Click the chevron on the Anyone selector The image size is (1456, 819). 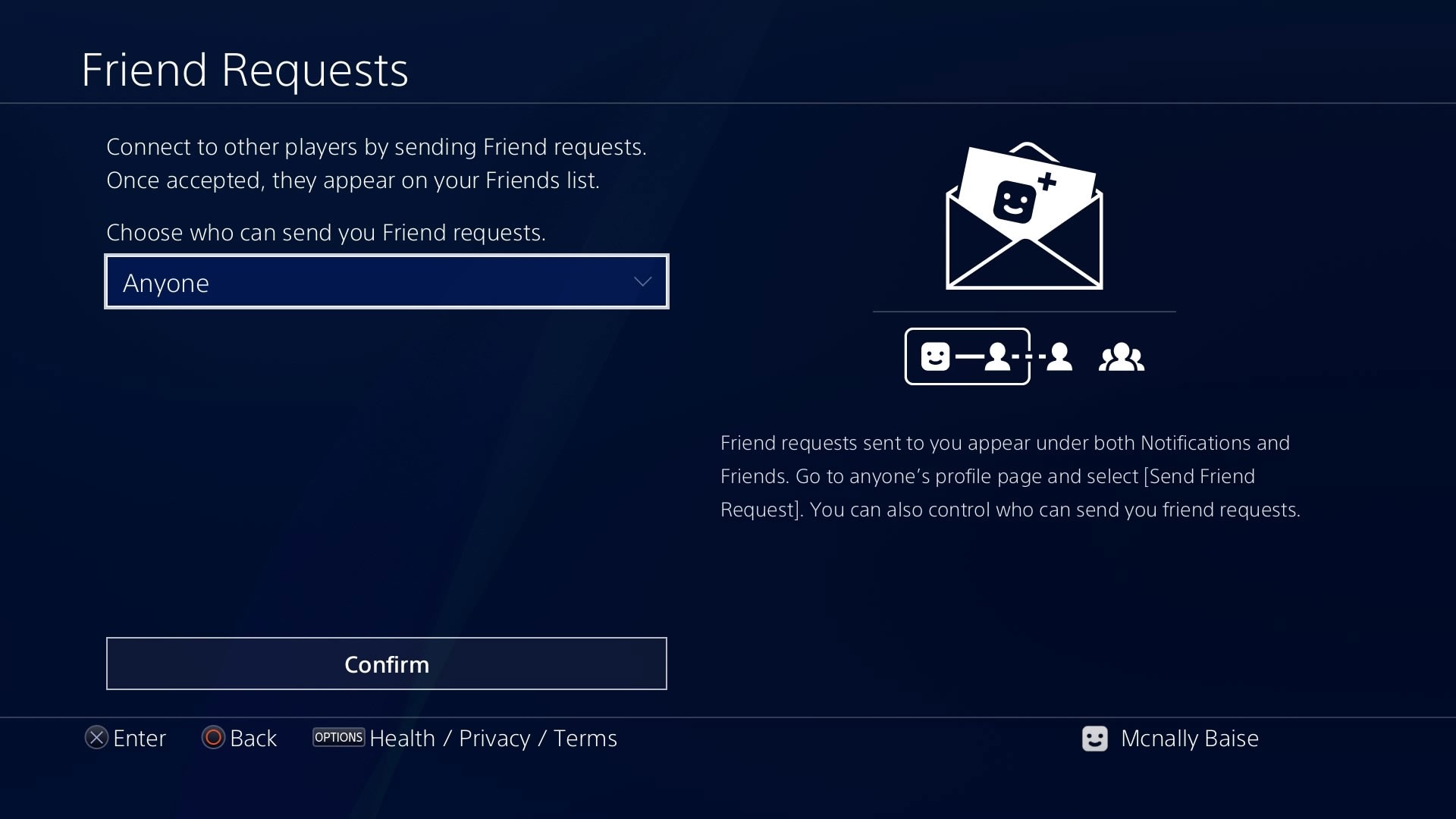click(643, 281)
